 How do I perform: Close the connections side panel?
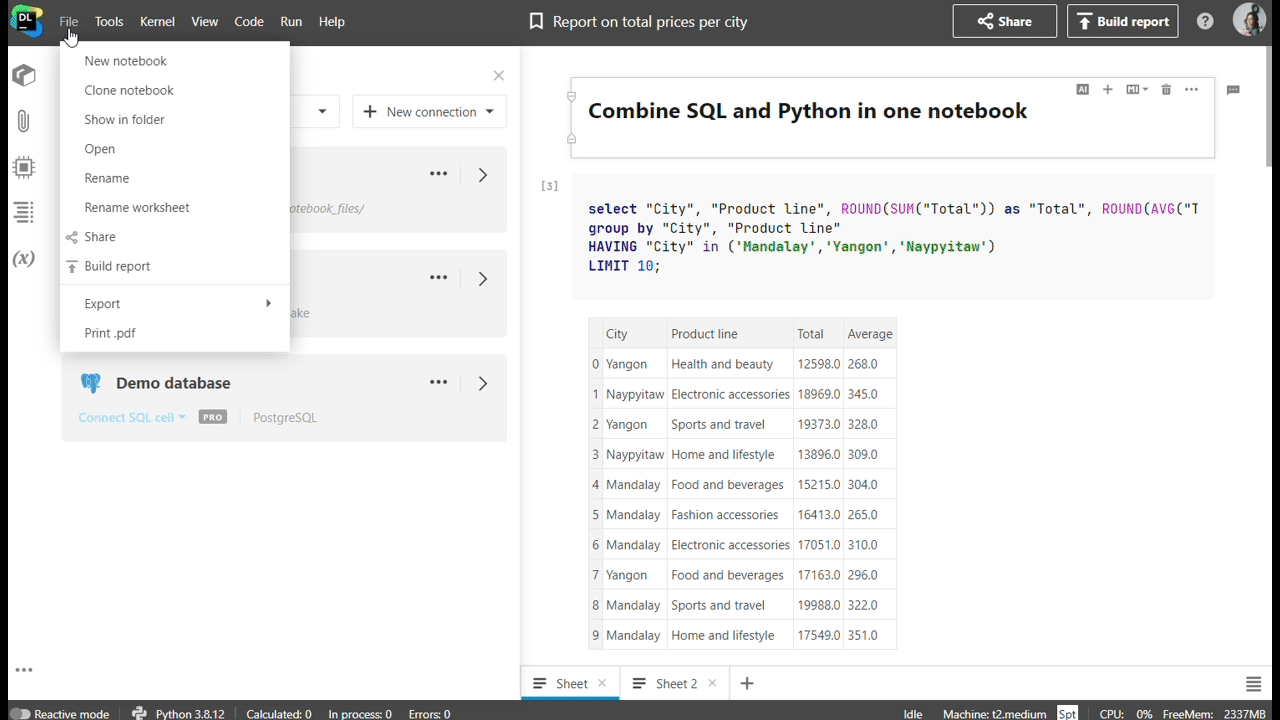[x=499, y=76]
